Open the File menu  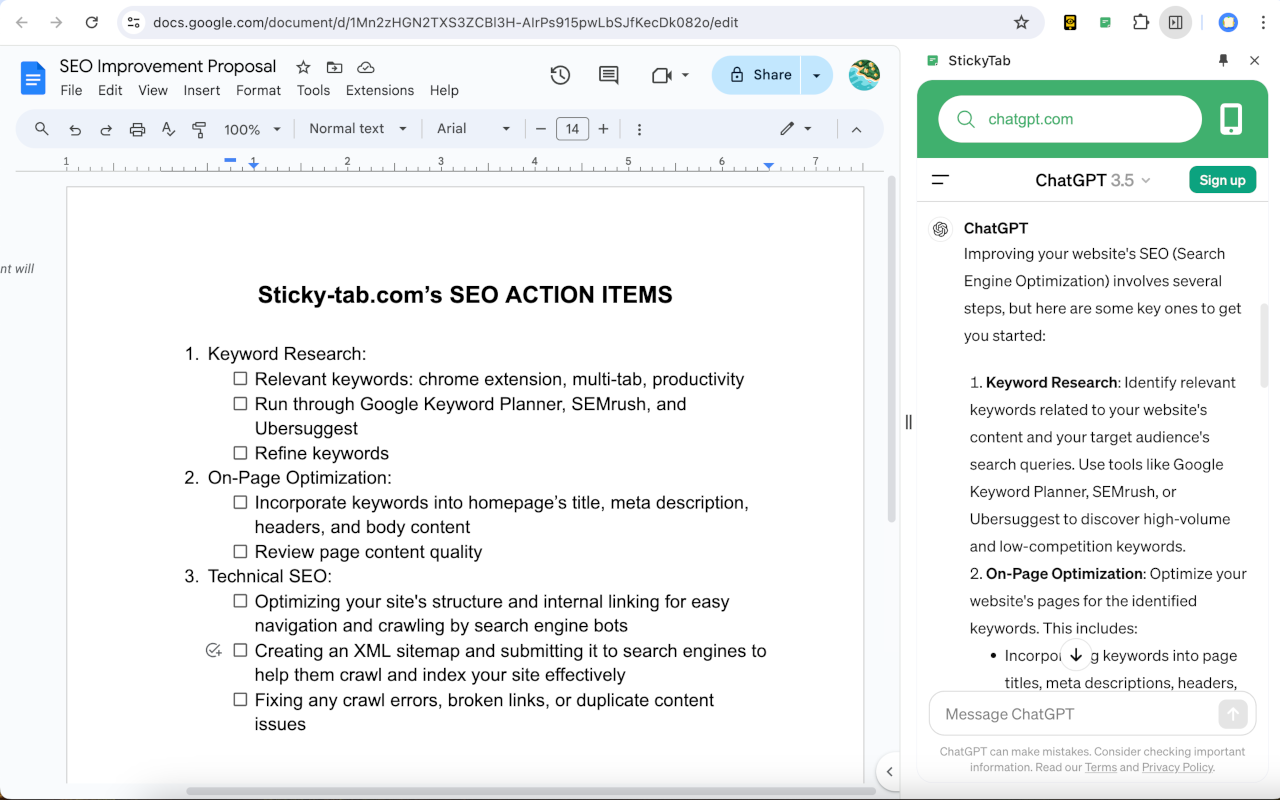click(x=71, y=90)
